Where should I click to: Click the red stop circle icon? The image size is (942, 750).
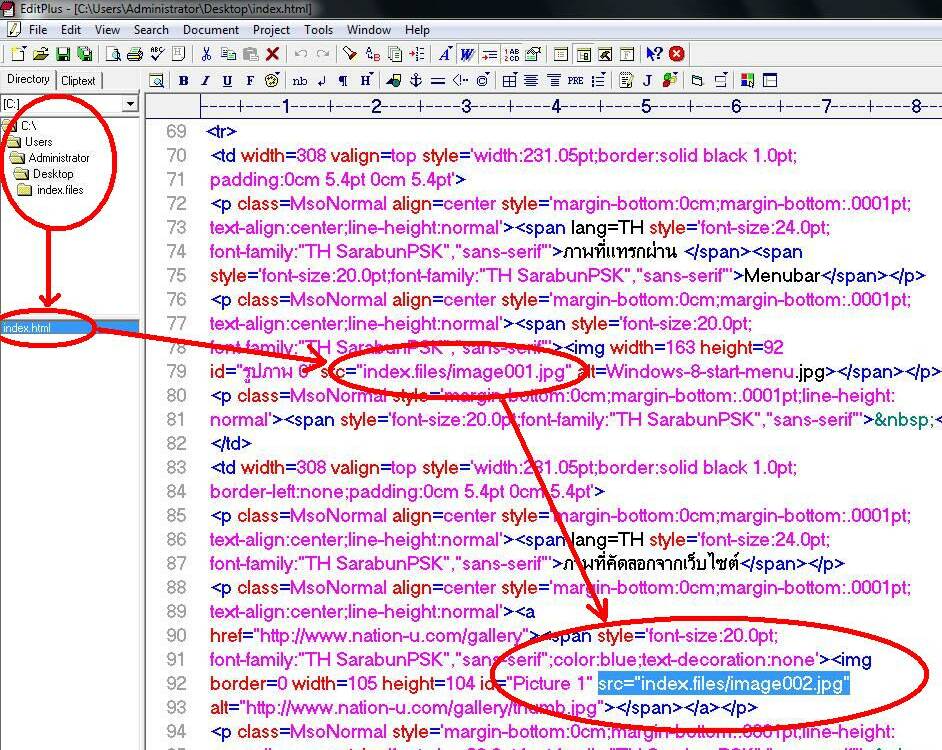(x=677, y=54)
